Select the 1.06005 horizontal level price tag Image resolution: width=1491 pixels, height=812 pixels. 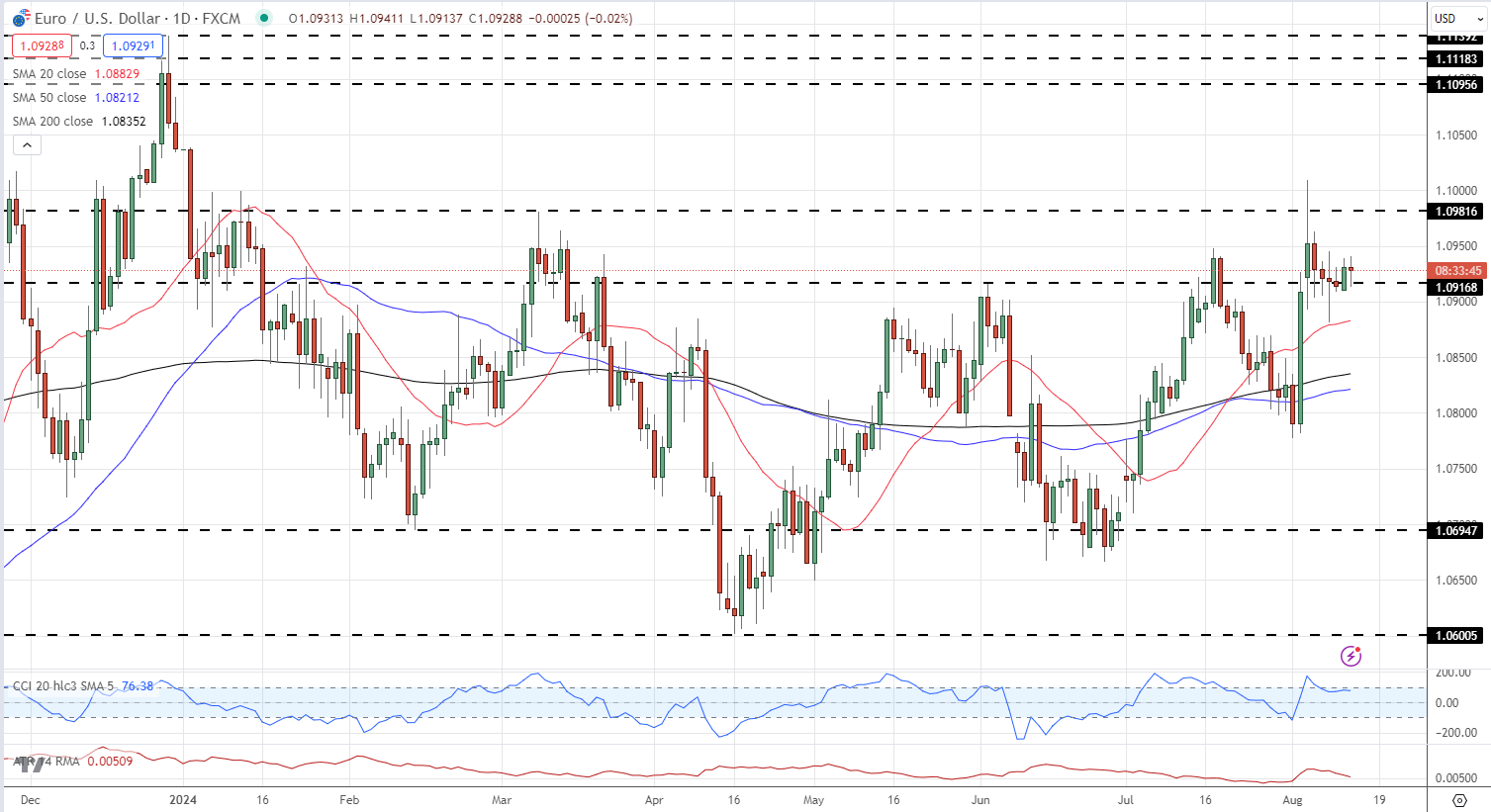point(1456,635)
